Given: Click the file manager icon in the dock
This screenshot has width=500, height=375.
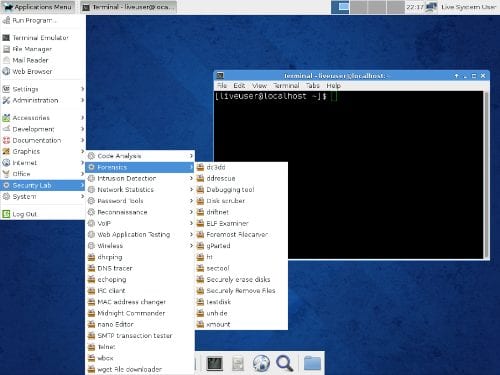Looking at the screenshot, I should pos(238,363).
